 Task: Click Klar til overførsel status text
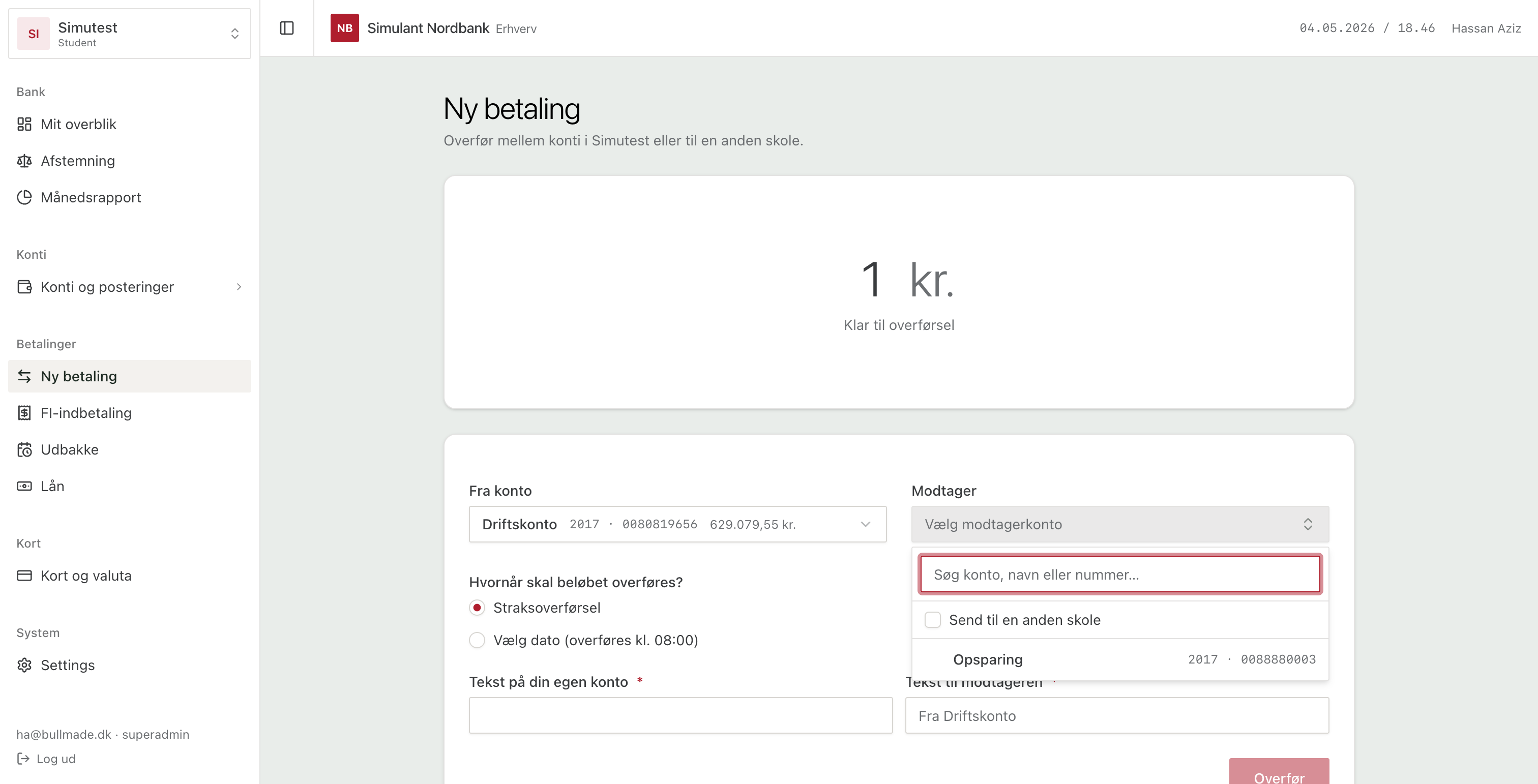tap(899, 324)
